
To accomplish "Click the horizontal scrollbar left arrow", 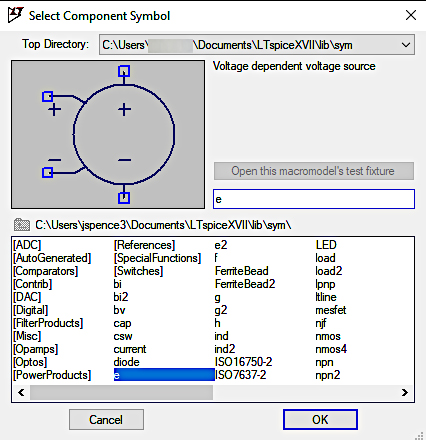I will (x=21, y=392).
